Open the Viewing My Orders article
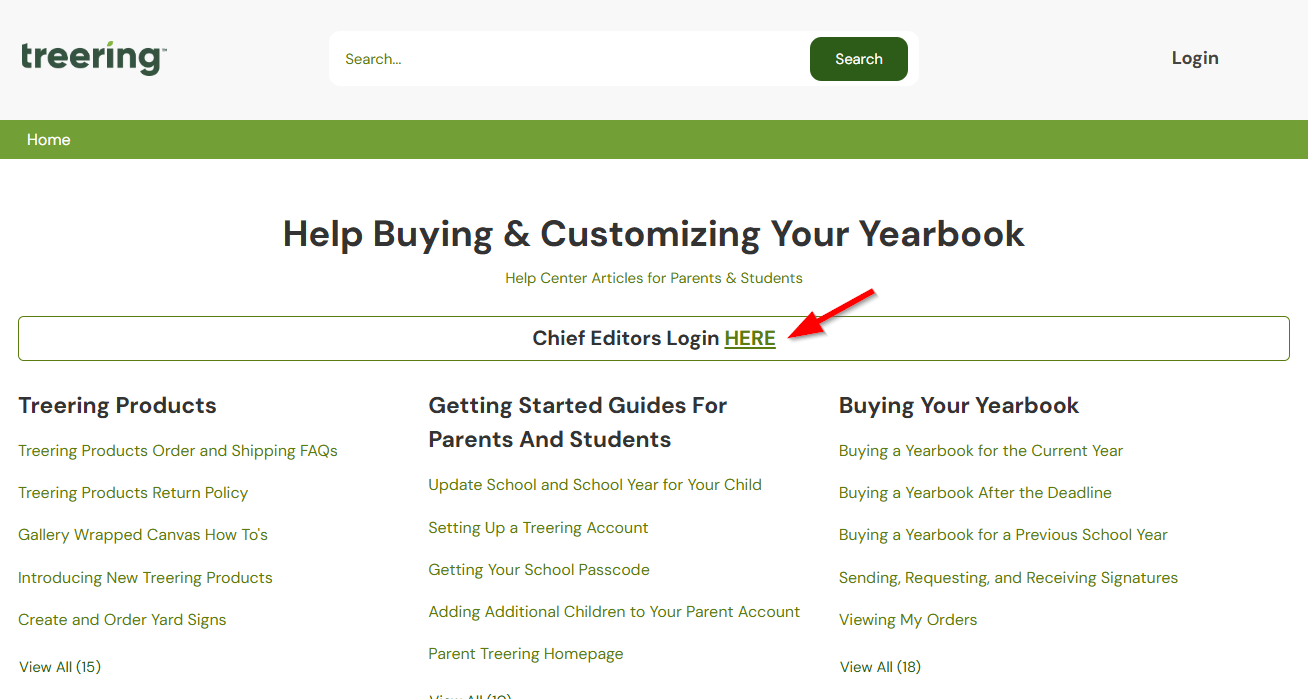The height and width of the screenshot is (699, 1308). 908,620
